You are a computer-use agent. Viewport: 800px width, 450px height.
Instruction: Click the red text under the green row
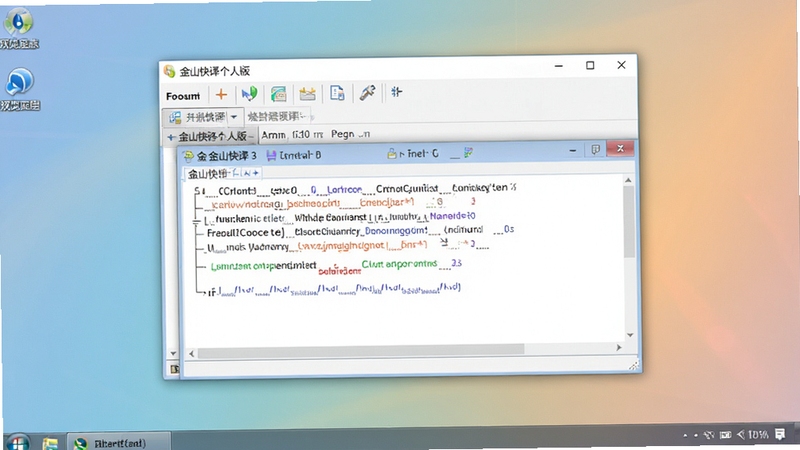(x=339, y=271)
